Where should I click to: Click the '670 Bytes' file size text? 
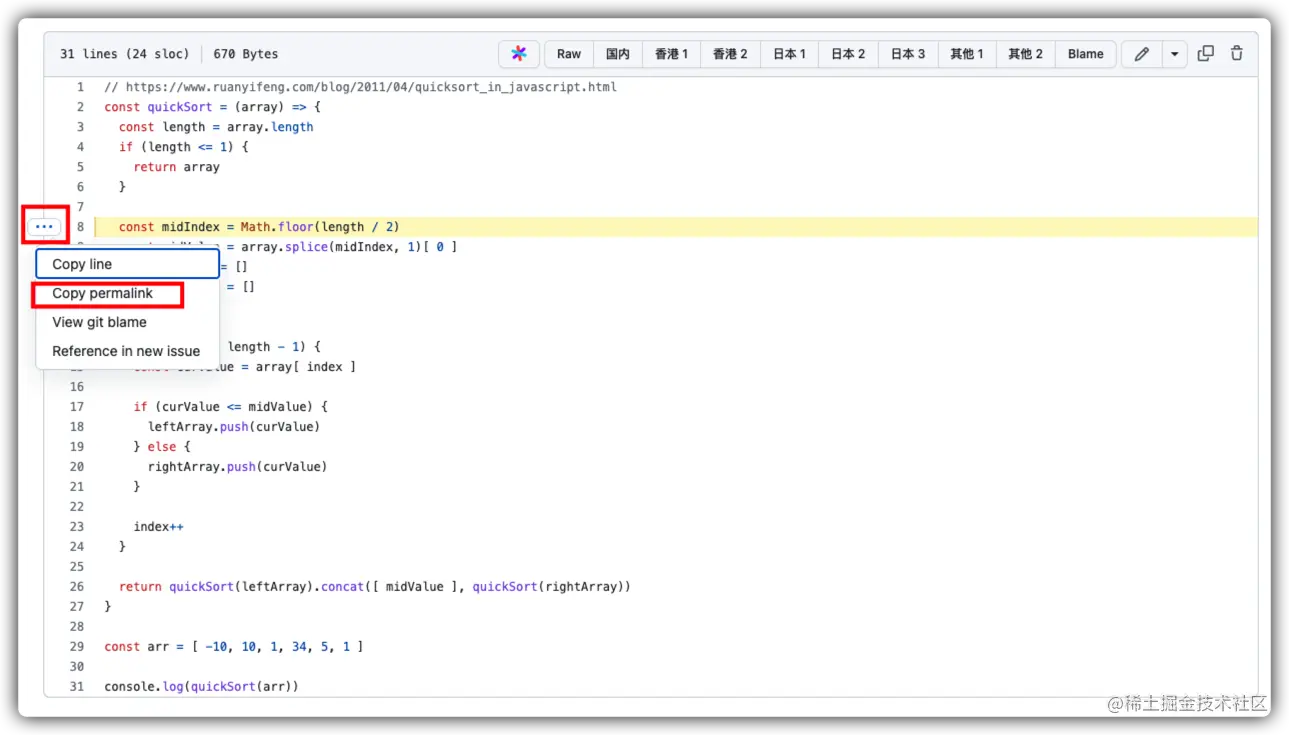(246, 54)
